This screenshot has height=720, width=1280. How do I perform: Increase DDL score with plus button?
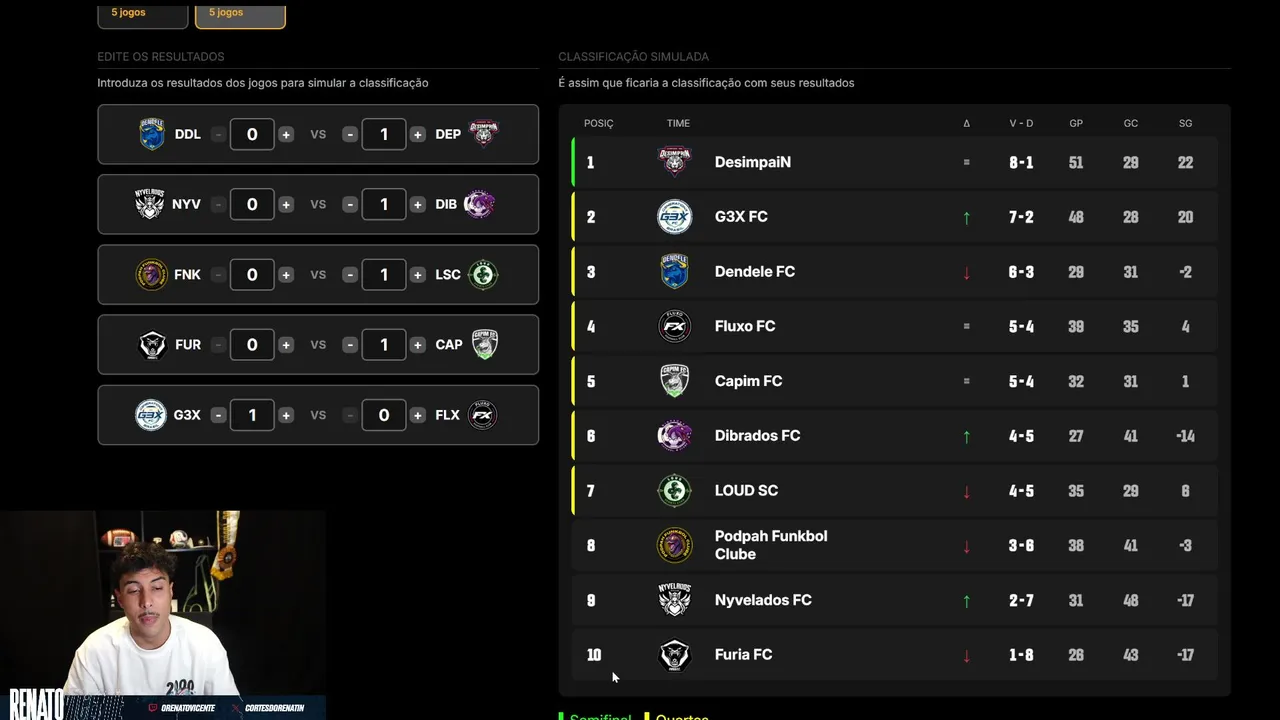click(286, 134)
